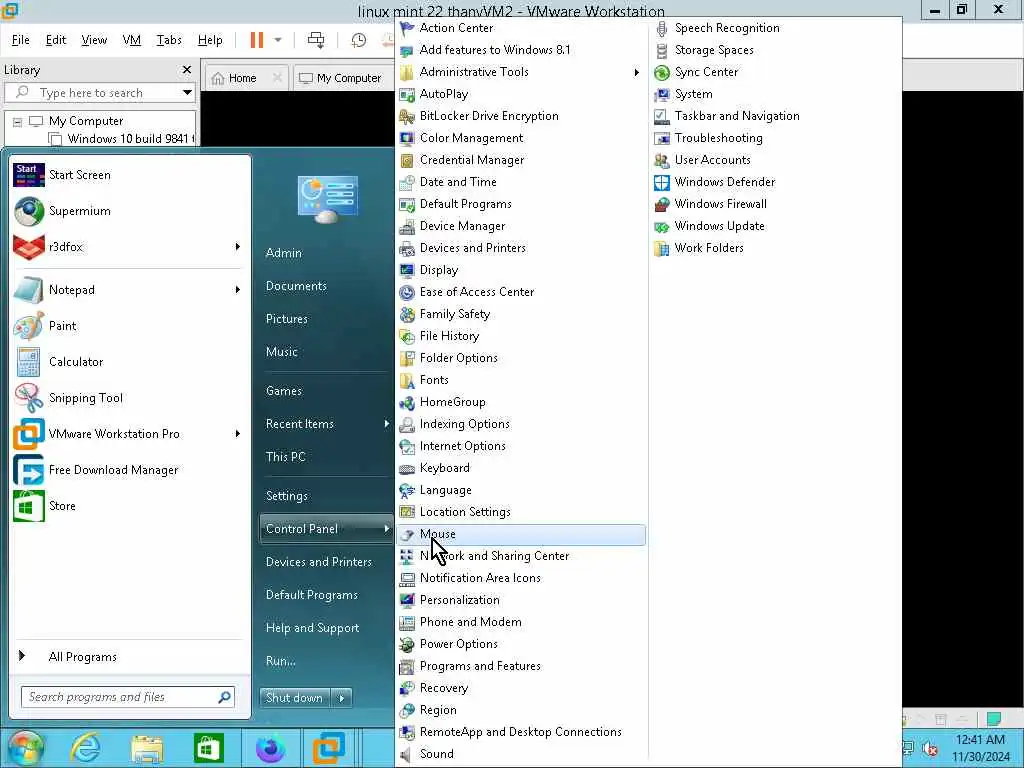Viewport: 1024px width, 768px height.
Task: Click the VMware pause (suspend) toolbar button
Action: pyautogui.click(x=257, y=40)
